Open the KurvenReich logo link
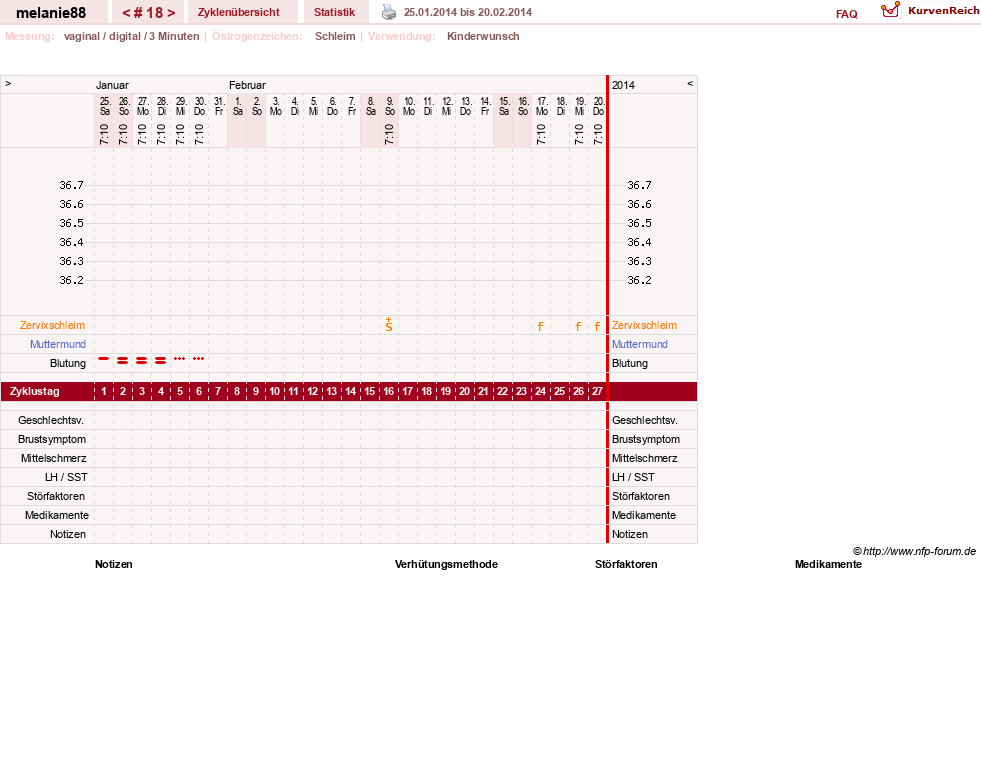981x783 pixels. pos(930,11)
